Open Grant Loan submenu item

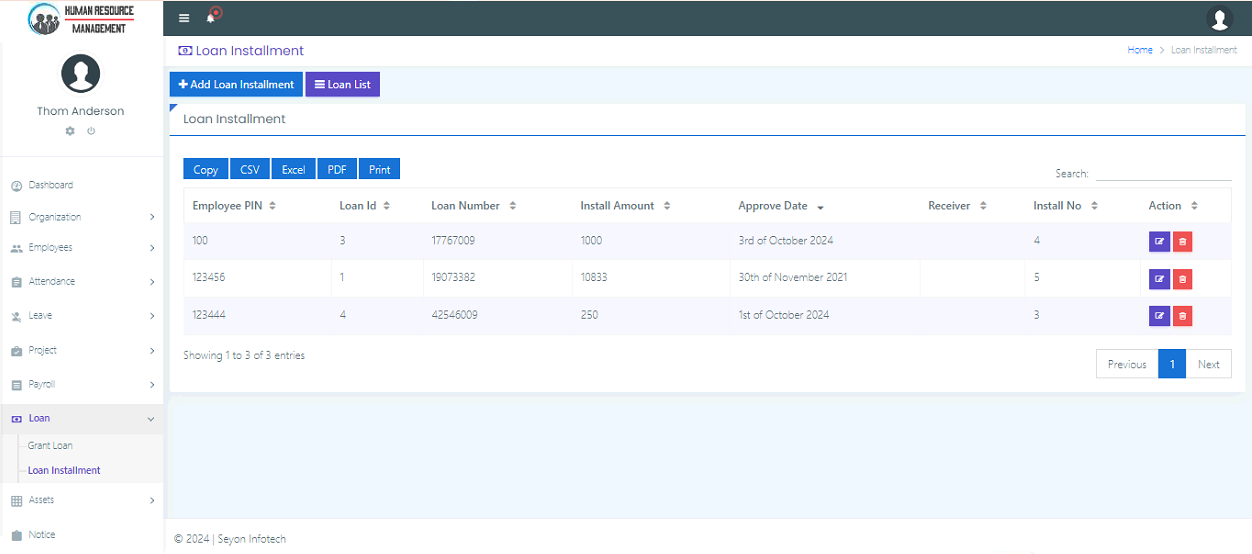tap(50, 446)
